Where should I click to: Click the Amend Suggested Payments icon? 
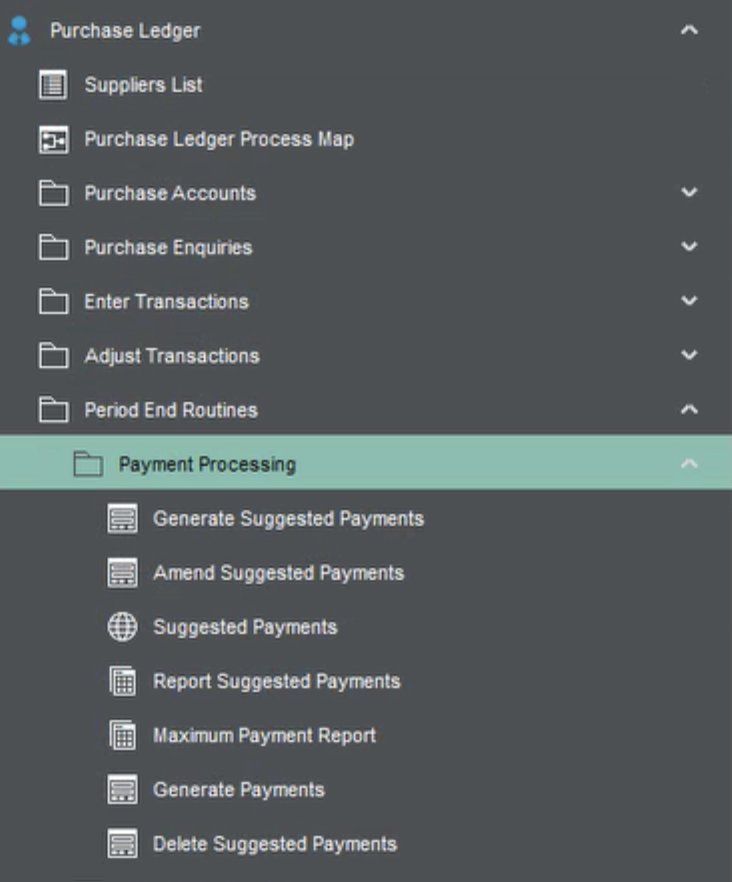point(122,573)
